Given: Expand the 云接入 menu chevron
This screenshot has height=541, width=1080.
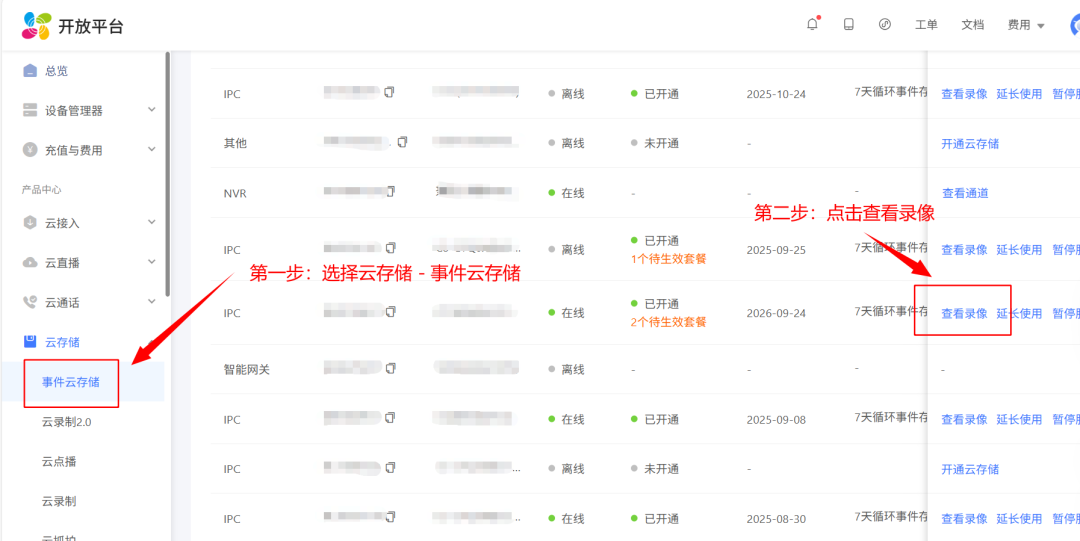Looking at the screenshot, I should (x=152, y=222).
